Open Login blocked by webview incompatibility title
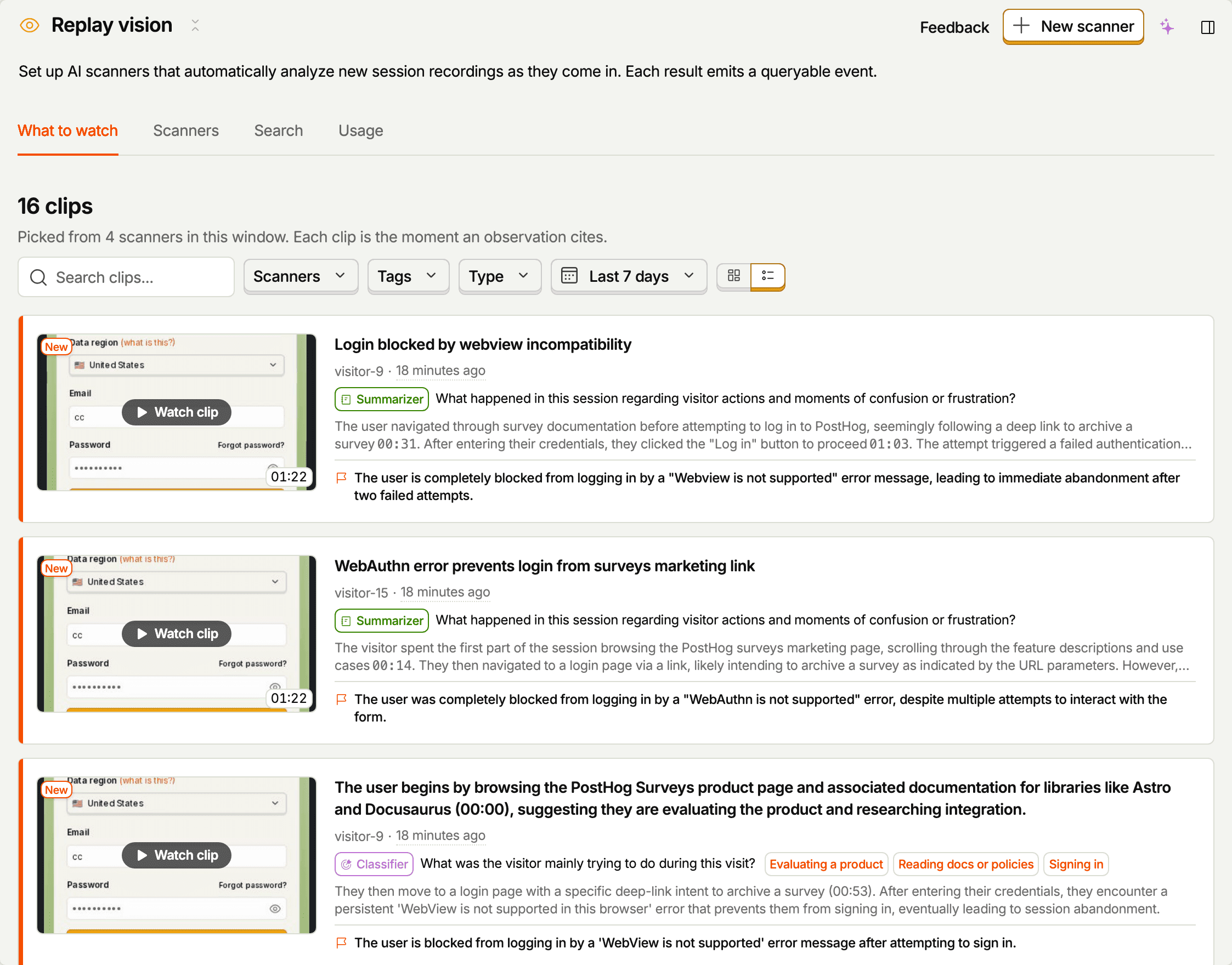This screenshot has height=965, width=1232. click(483, 344)
